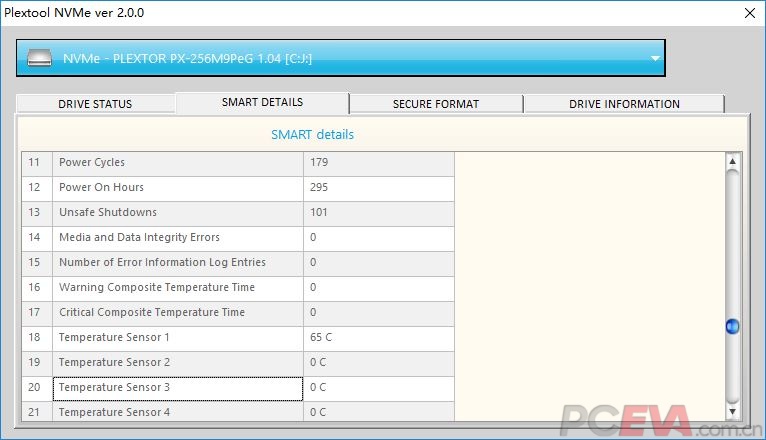Select Critical Composite Temperature Time cell
The width and height of the screenshot is (766, 440).
tap(178, 314)
